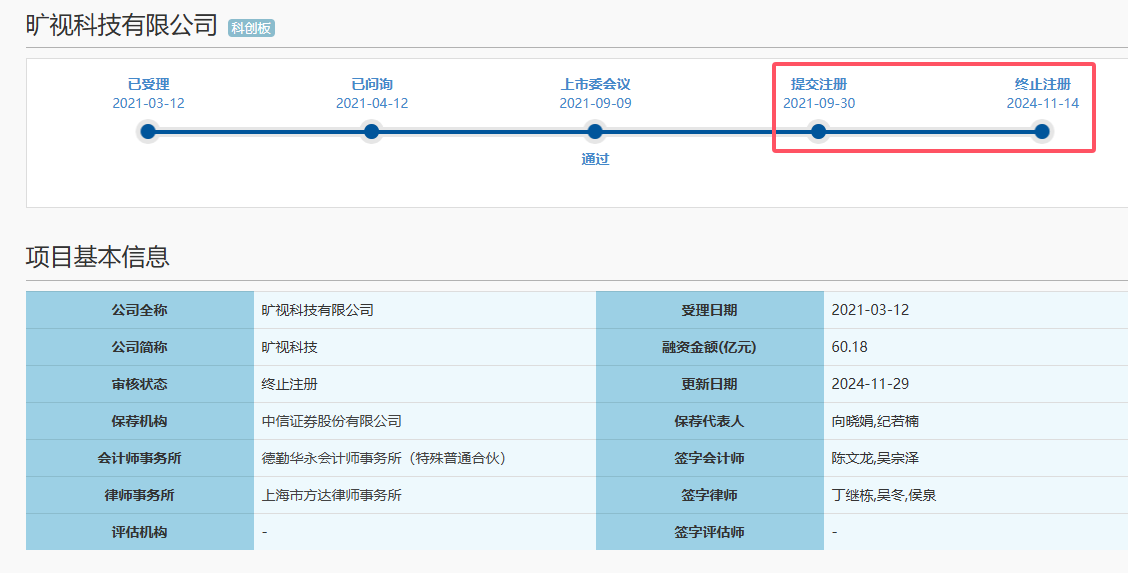Viewport: 1128px width, 573px height.
Task: Click the 上市委会议 timeline dot
Action: click(x=595, y=132)
